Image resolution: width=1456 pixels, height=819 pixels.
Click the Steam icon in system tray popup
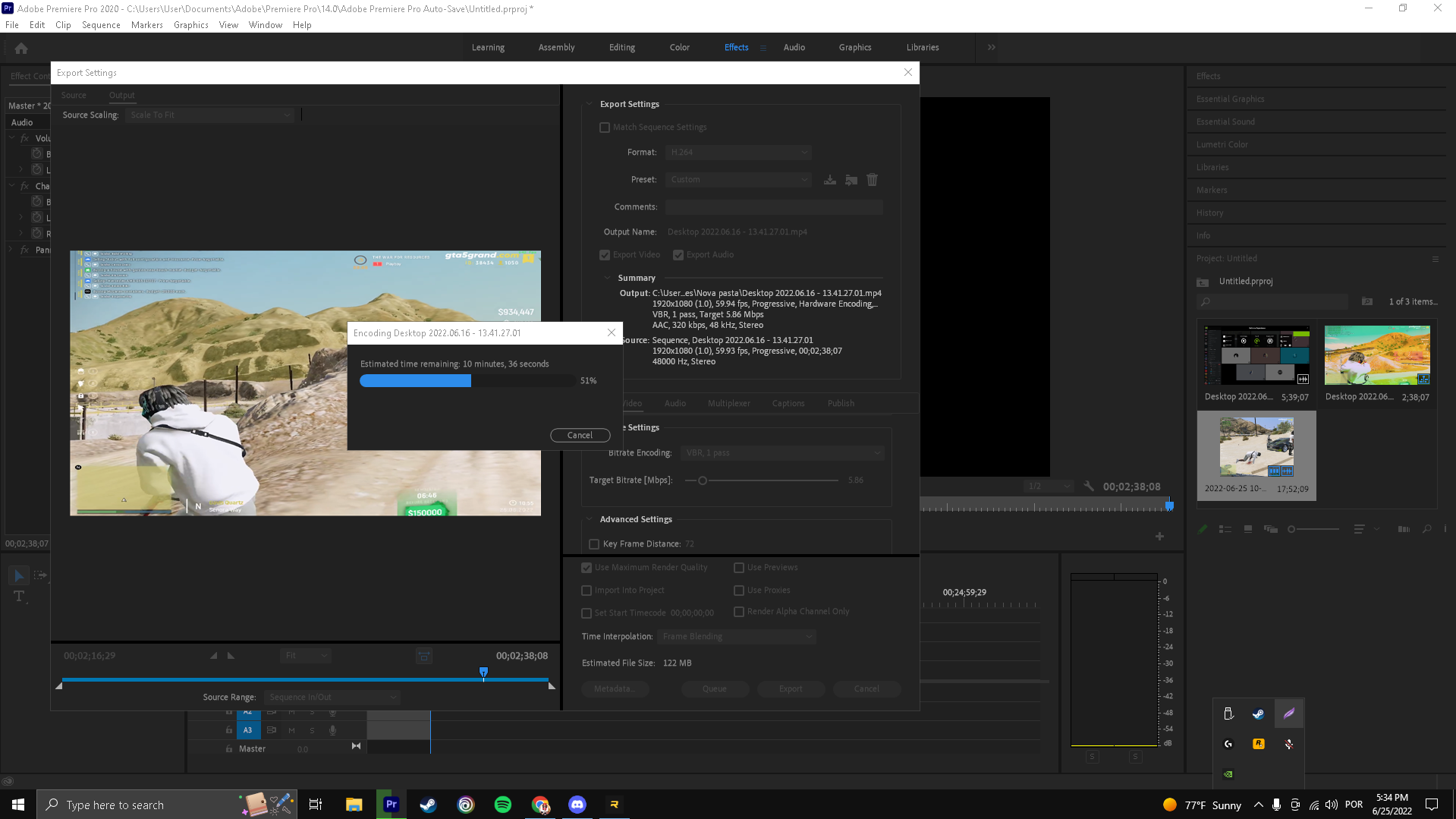[x=1258, y=713]
